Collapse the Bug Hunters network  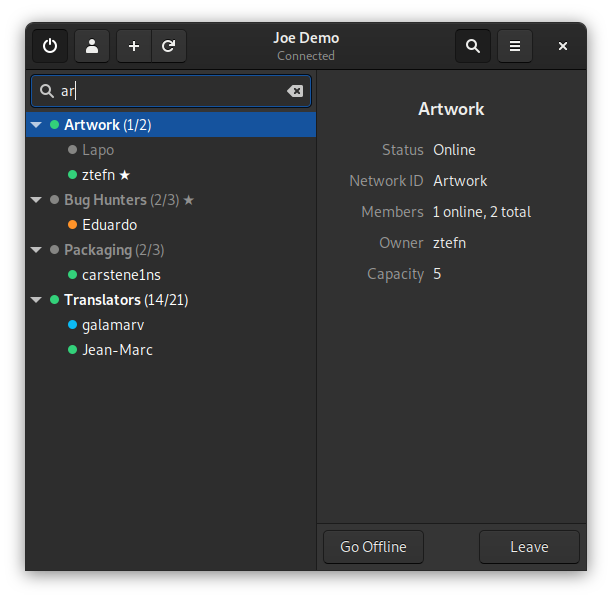click(x=36, y=200)
